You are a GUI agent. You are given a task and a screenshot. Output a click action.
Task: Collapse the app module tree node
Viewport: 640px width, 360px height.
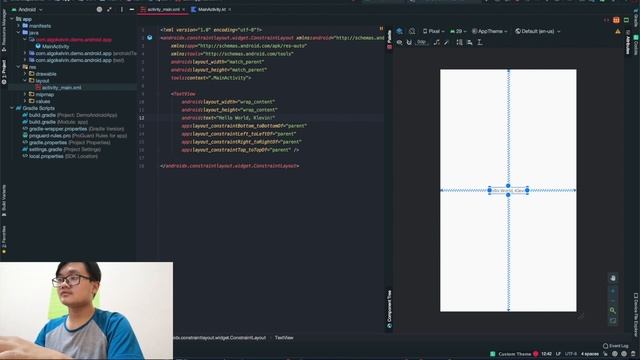point(12,19)
